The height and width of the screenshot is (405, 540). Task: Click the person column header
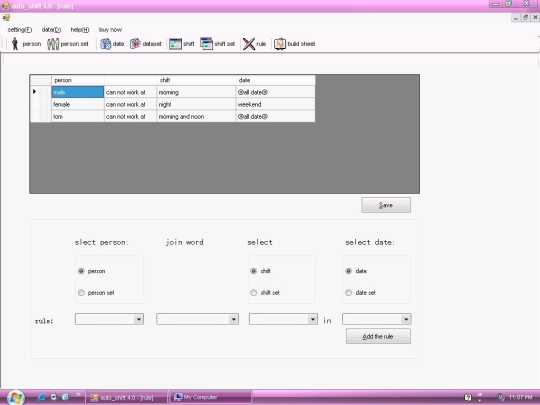pyautogui.click(x=78, y=80)
